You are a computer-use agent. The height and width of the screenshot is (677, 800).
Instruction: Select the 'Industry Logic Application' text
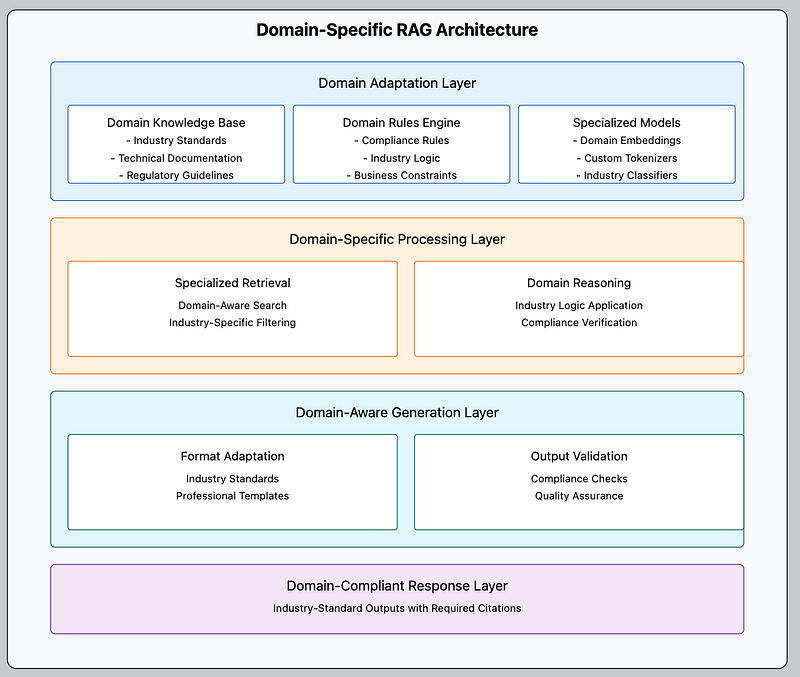coord(579,306)
